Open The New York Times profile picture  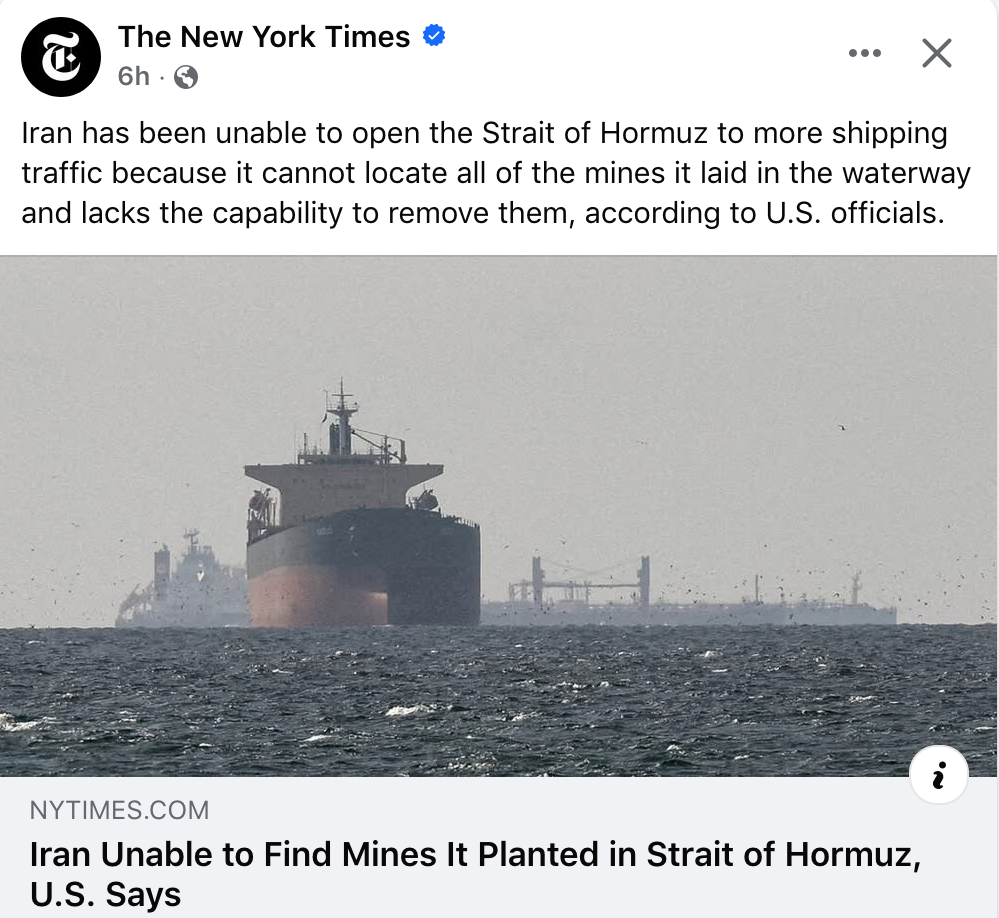click(x=61, y=57)
